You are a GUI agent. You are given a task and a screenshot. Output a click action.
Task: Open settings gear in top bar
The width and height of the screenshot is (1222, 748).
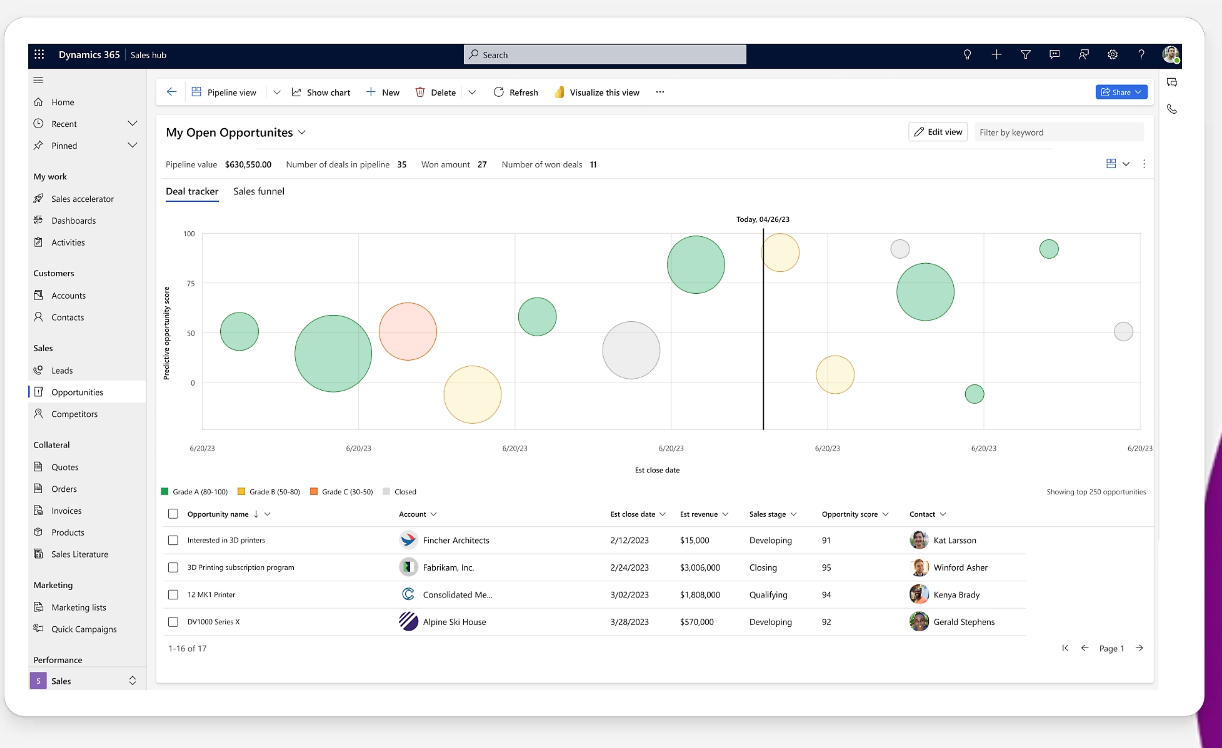click(x=1112, y=55)
